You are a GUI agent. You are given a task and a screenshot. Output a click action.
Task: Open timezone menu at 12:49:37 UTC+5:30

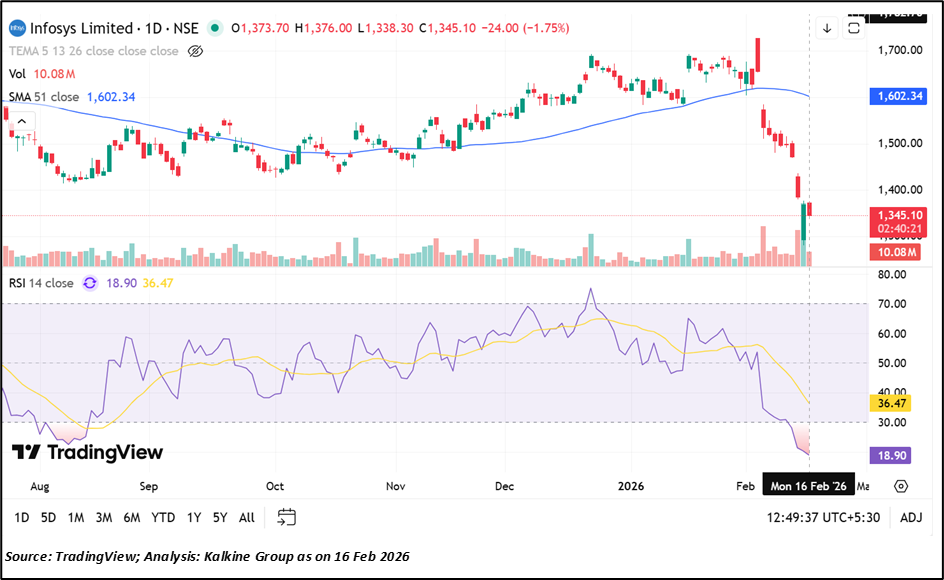click(x=823, y=517)
